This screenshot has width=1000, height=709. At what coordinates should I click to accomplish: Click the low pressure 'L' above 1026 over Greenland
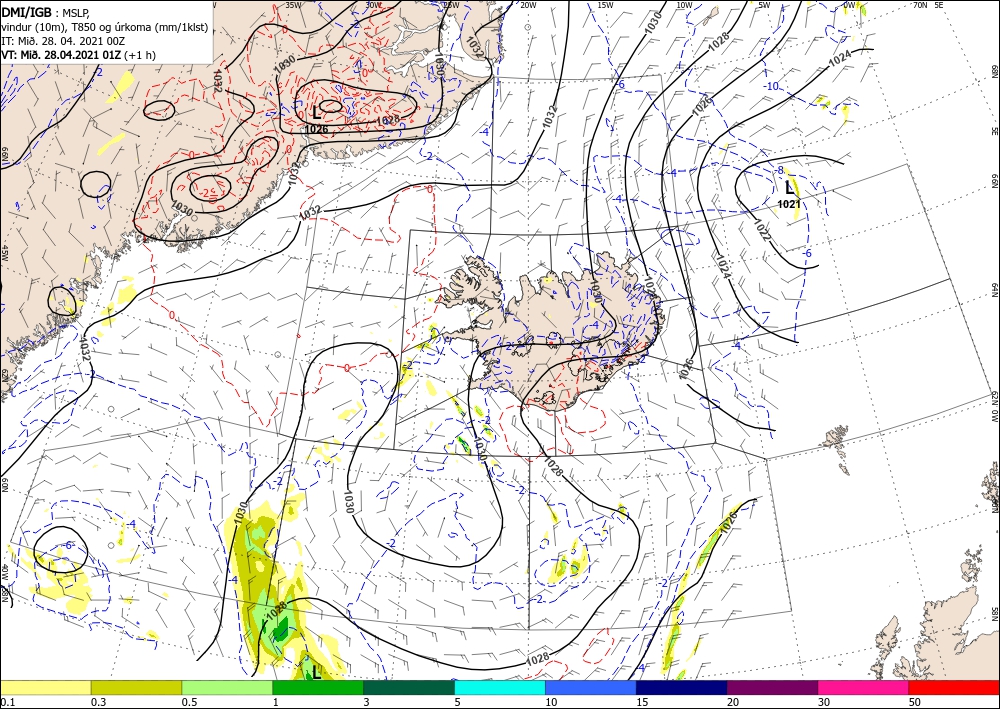pos(316,113)
